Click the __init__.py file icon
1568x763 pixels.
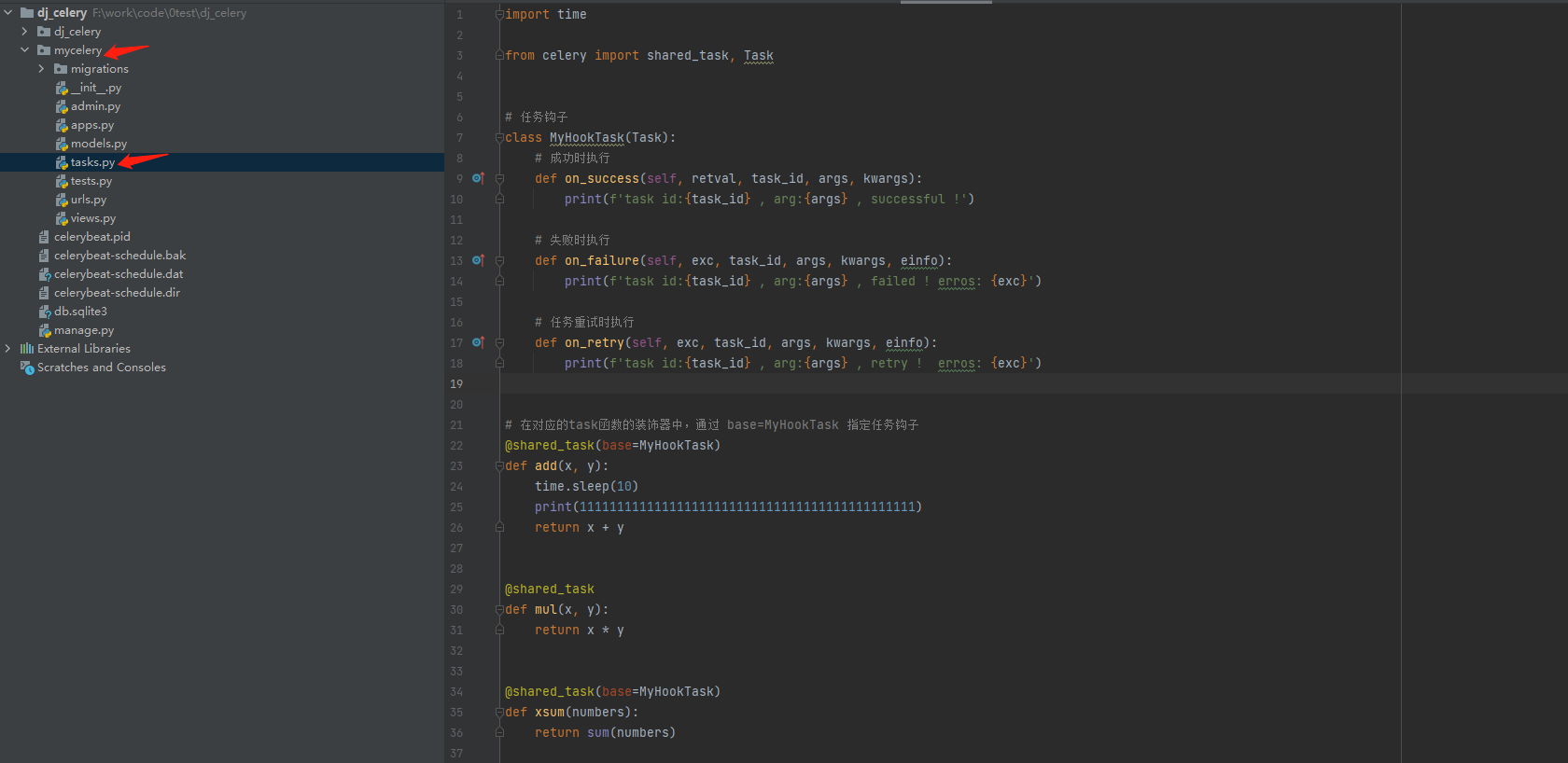coord(62,88)
